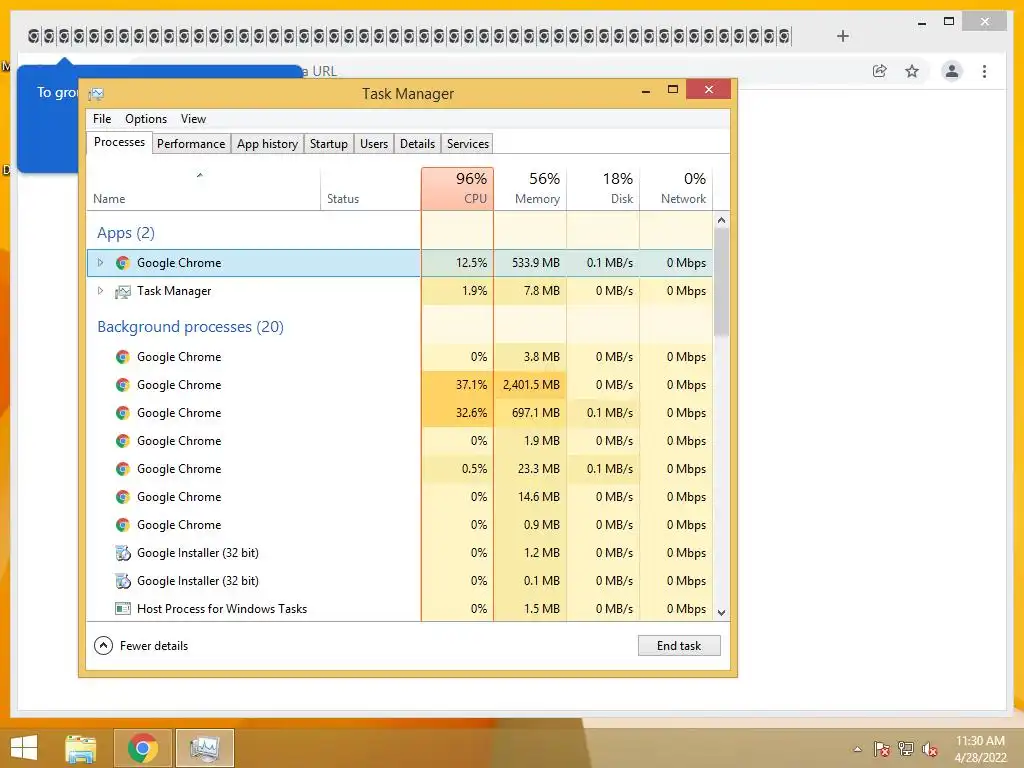Switch to Details tab
Screen dimensions: 1024x768
click(x=417, y=144)
